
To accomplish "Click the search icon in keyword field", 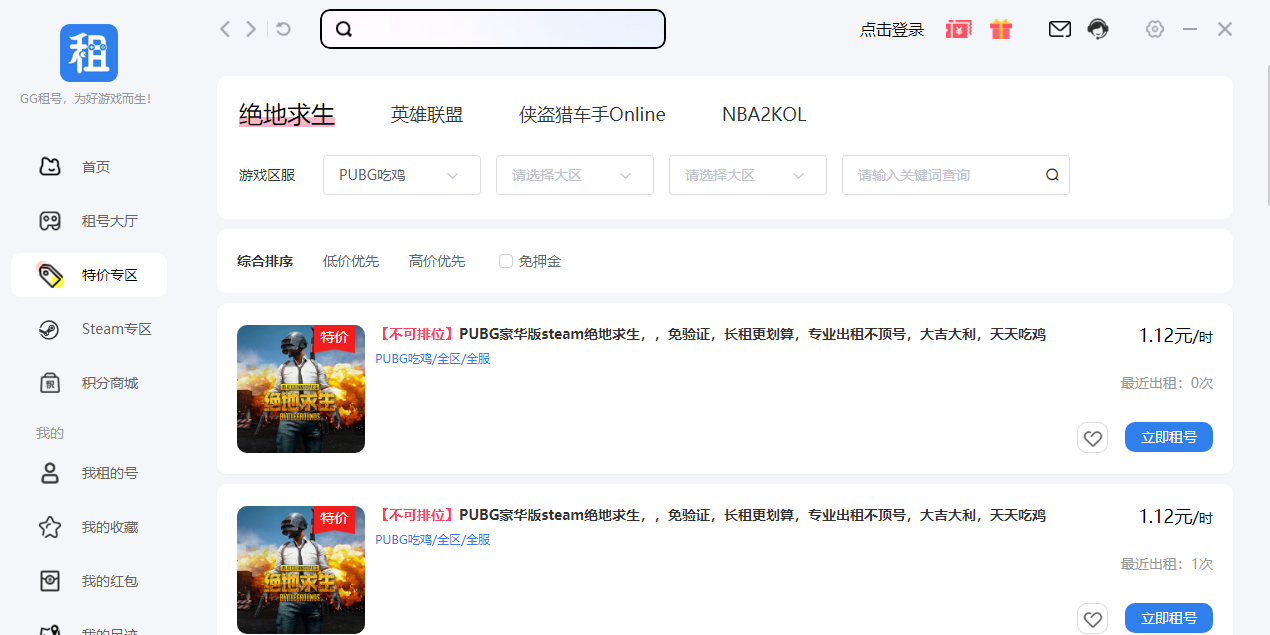I will (x=1052, y=175).
